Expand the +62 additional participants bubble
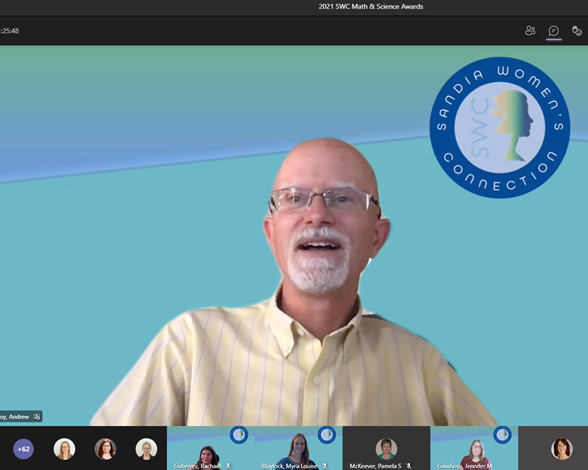Viewport: 588px width, 470px height. pyautogui.click(x=23, y=449)
